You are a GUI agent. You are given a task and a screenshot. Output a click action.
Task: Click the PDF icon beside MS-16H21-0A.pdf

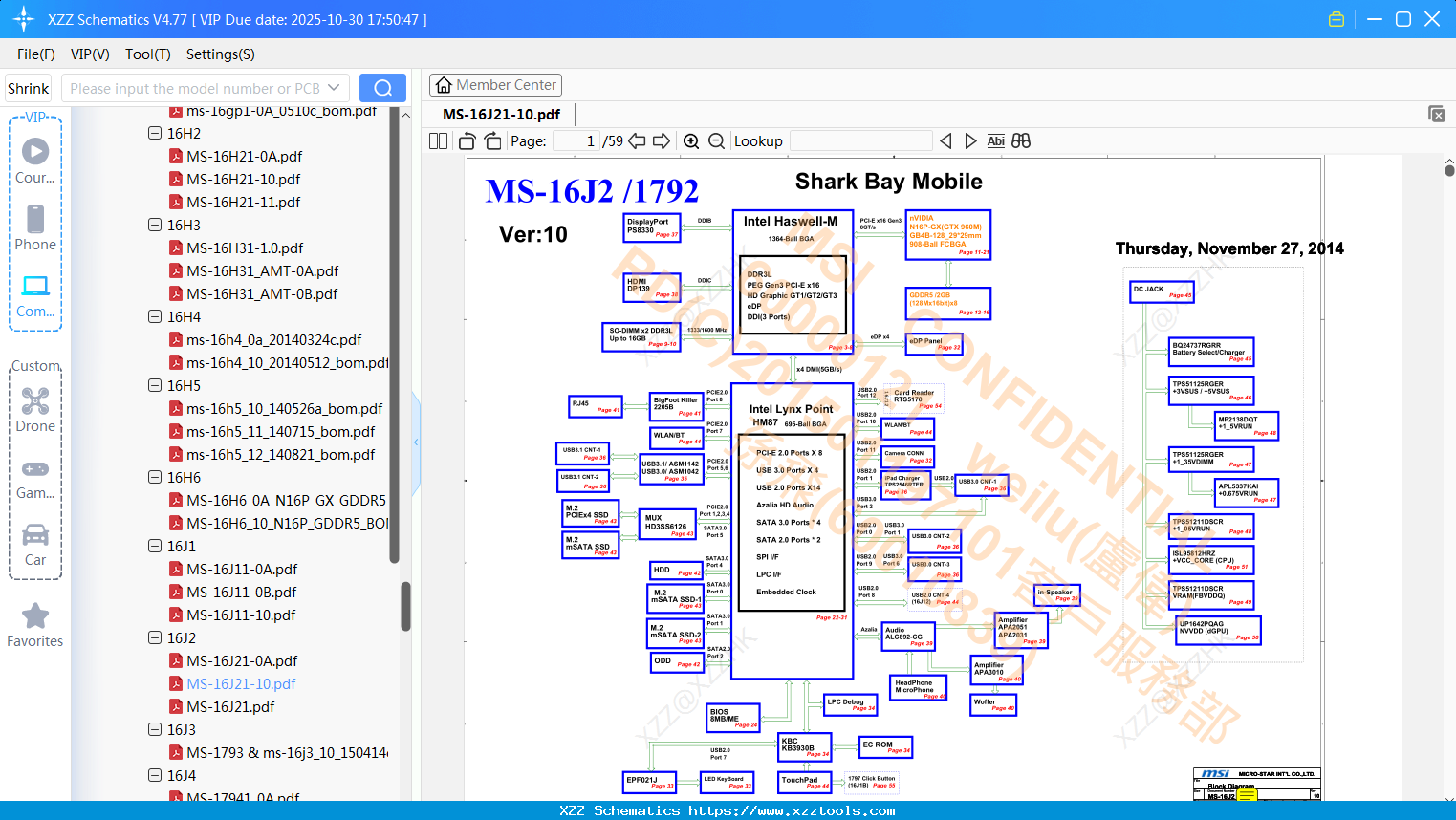[x=176, y=156]
